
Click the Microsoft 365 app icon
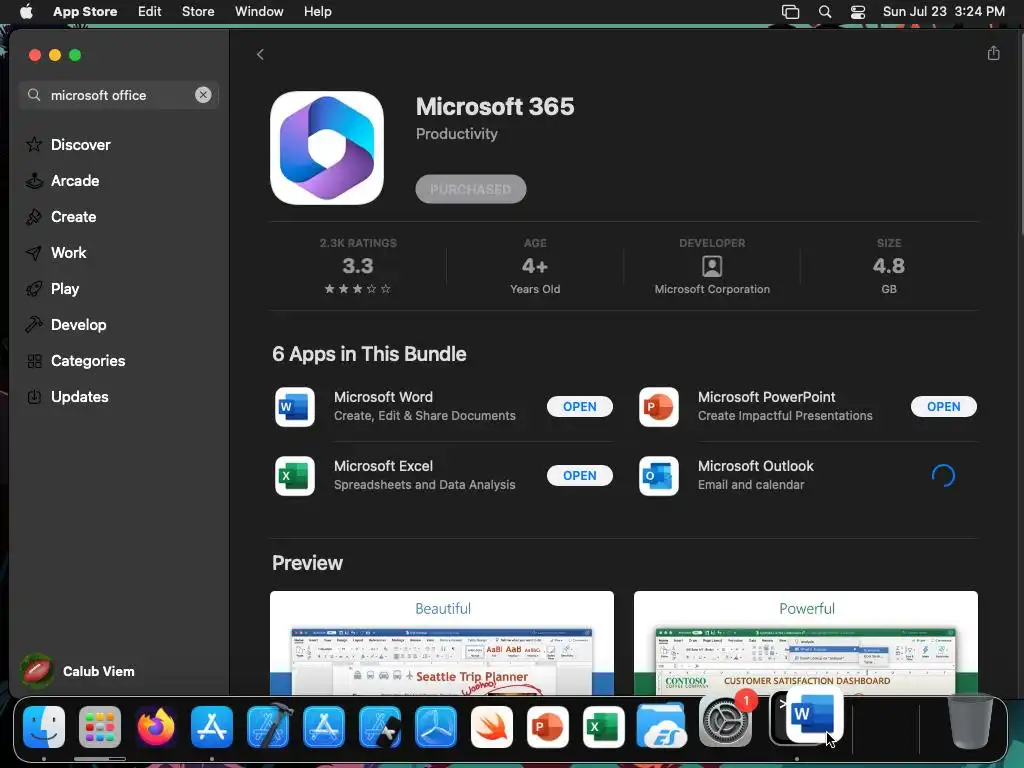(x=327, y=148)
